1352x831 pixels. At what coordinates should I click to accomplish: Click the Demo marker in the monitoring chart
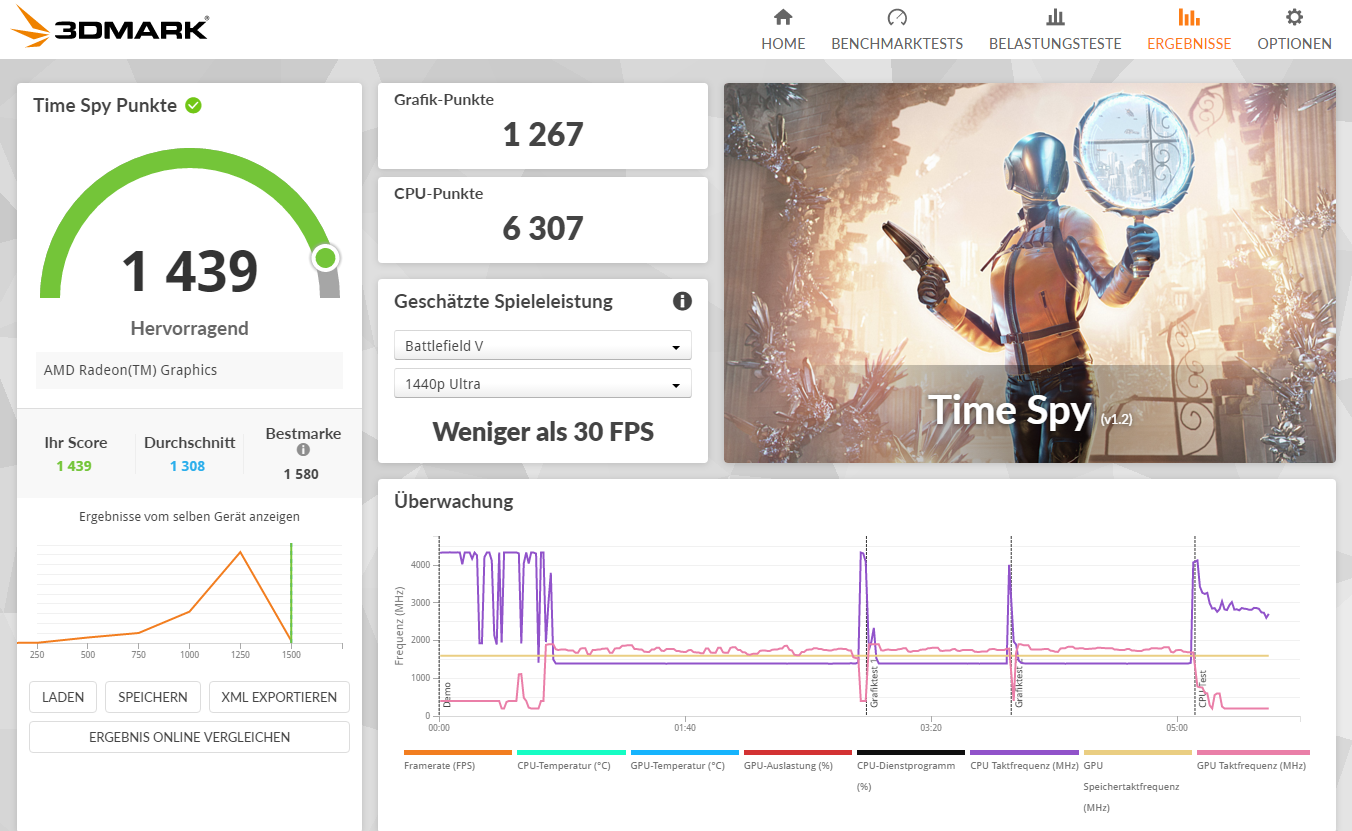pos(447,695)
